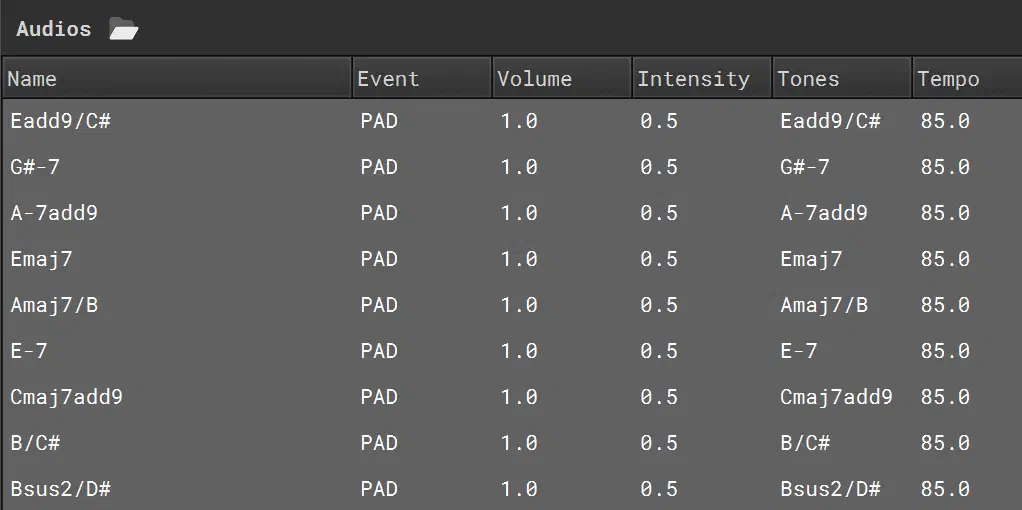The width and height of the screenshot is (1022, 510).
Task: Select the Cmaj7add9 audio name
Action: 66,397
